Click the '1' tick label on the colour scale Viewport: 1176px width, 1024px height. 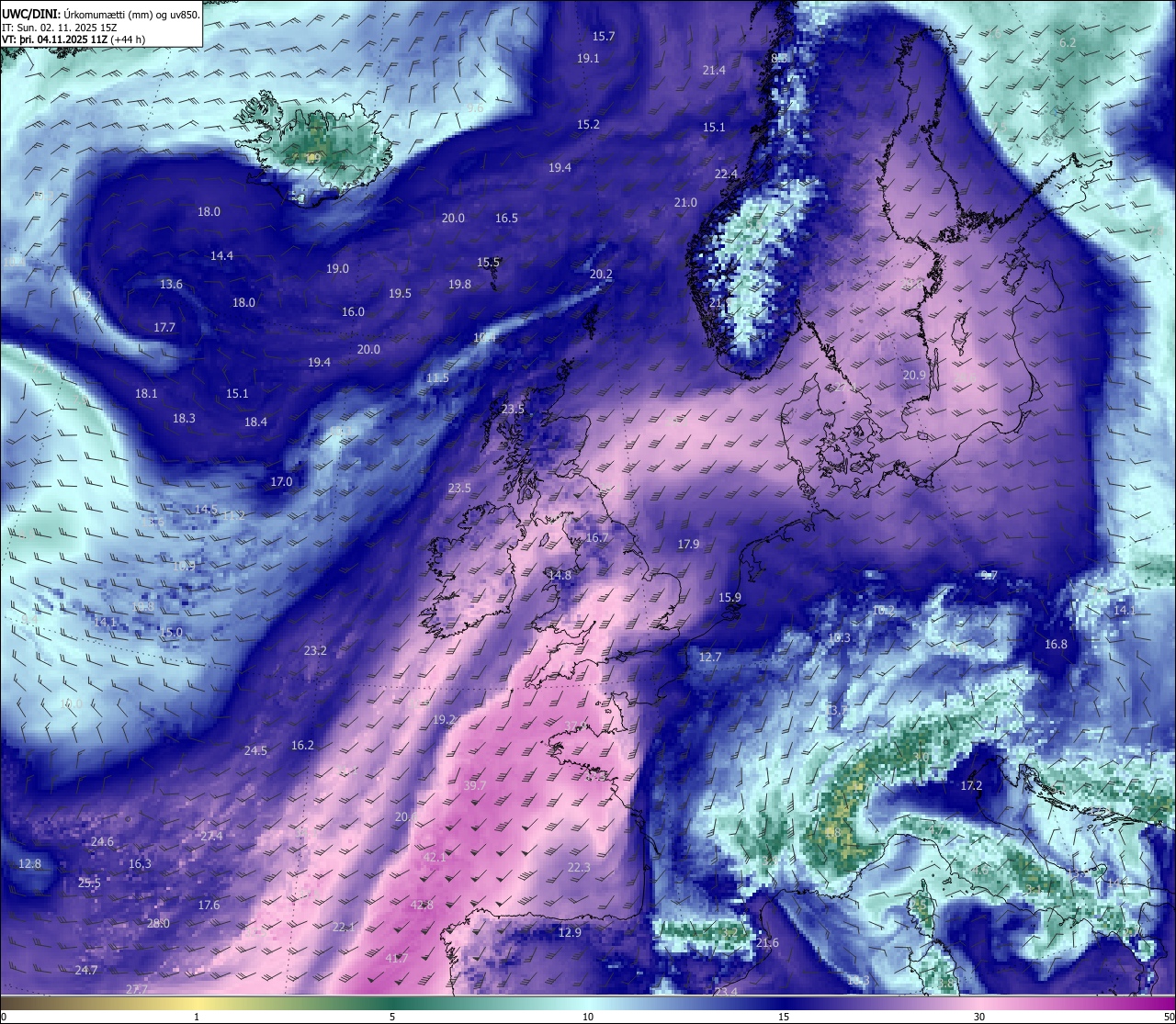197,1017
